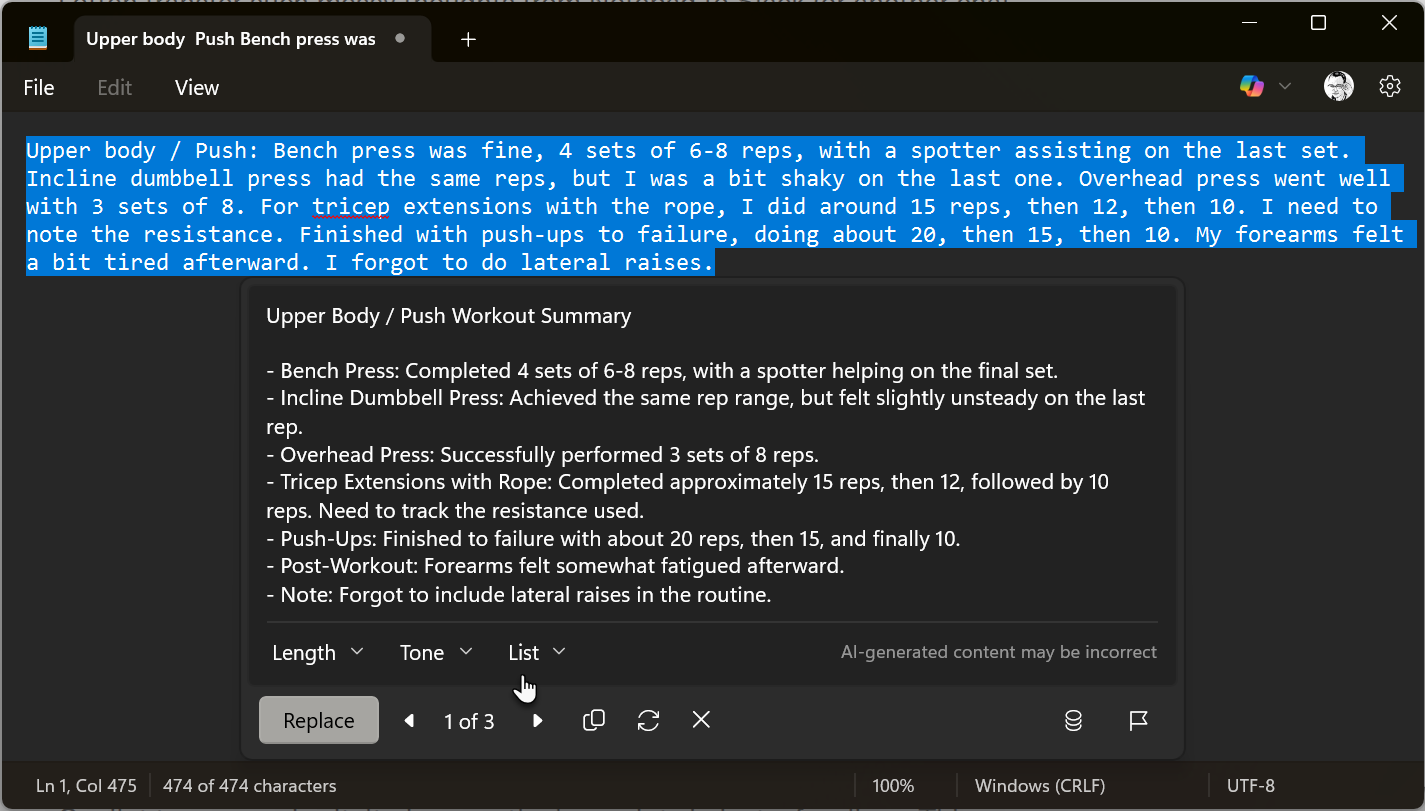Expand the Copilot dropdown chevron

(1285, 87)
